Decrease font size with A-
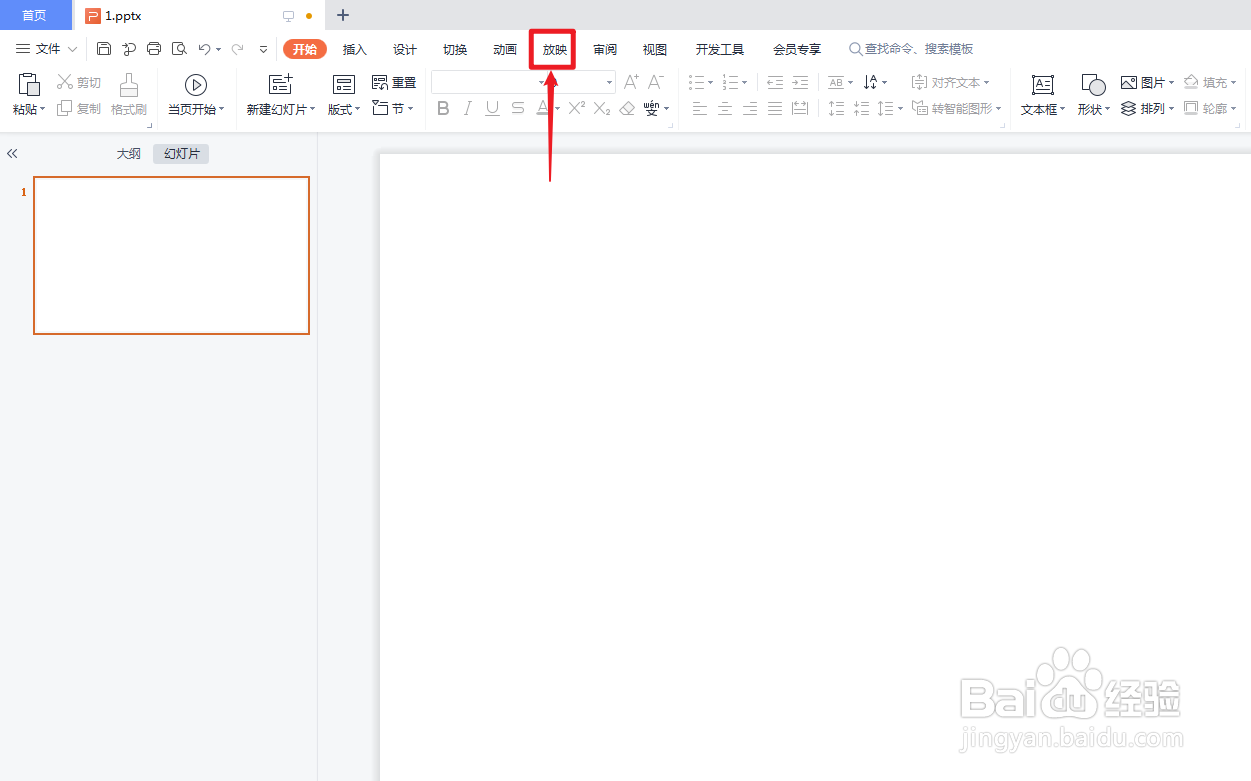1251x781 pixels. coord(656,83)
